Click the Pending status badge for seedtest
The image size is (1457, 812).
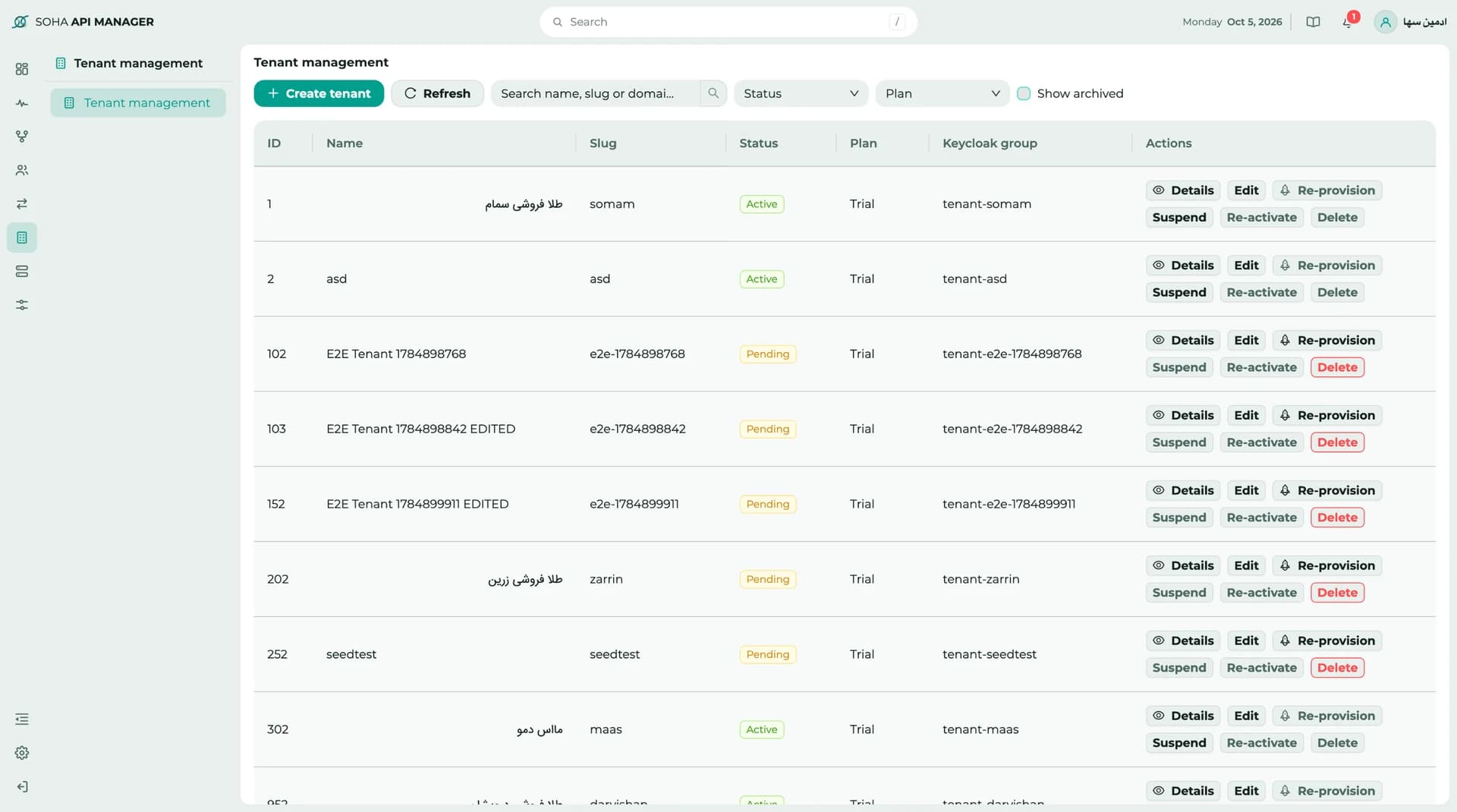tap(767, 654)
